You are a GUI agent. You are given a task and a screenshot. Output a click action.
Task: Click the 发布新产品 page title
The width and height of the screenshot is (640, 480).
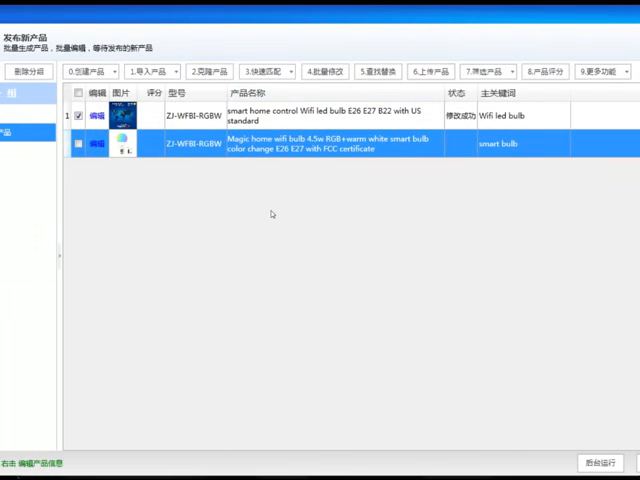25,38
